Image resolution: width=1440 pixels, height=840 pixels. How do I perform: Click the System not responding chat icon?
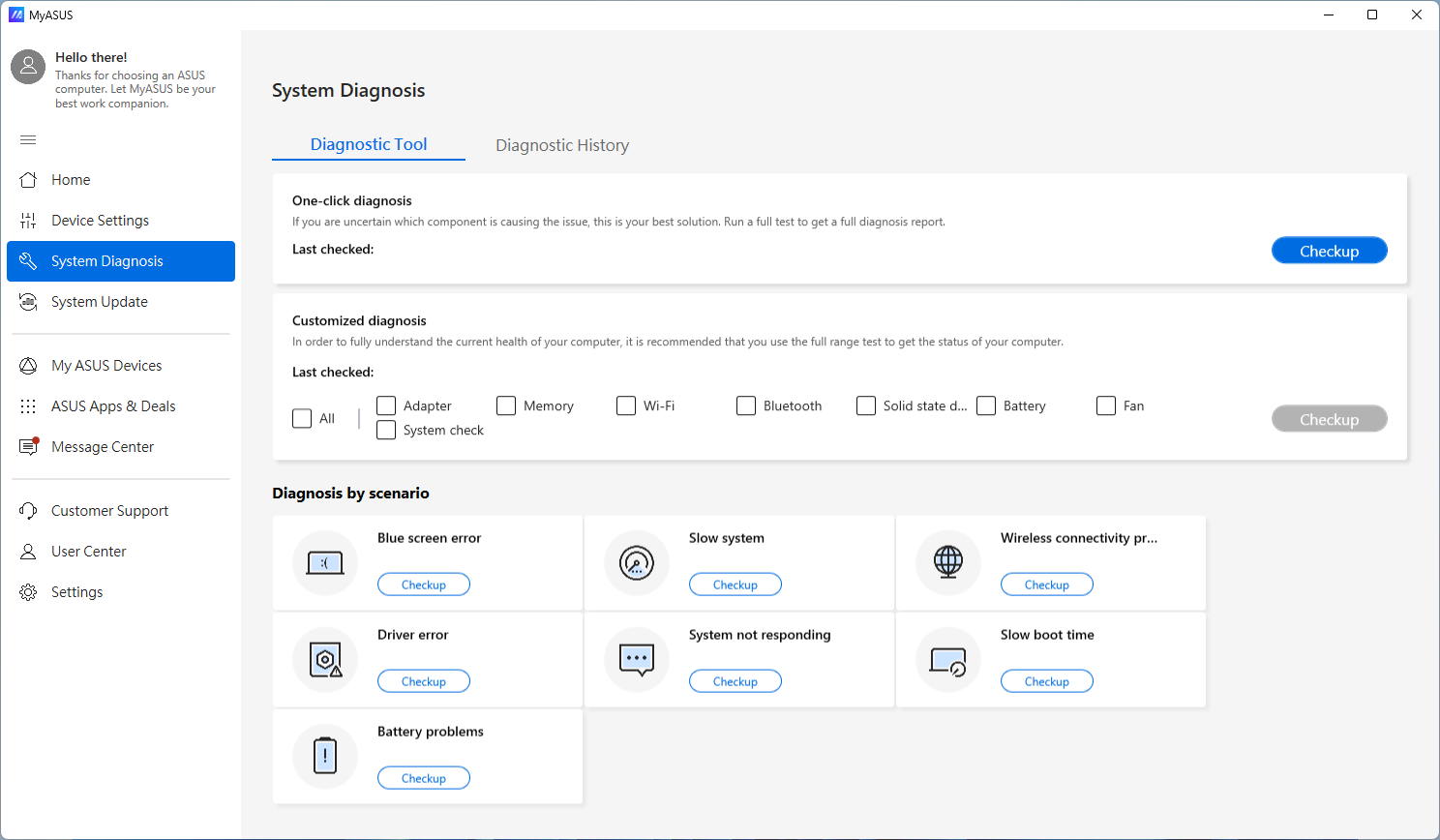coord(637,659)
